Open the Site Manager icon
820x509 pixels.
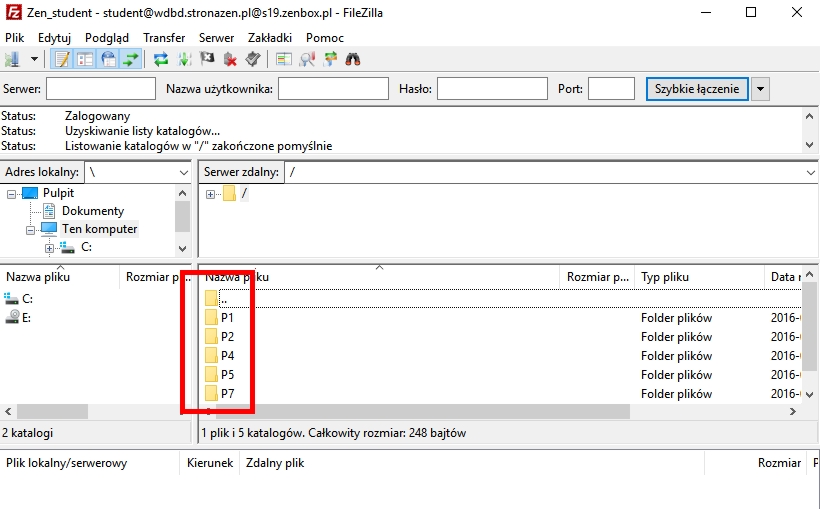click(x=12, y=59)
